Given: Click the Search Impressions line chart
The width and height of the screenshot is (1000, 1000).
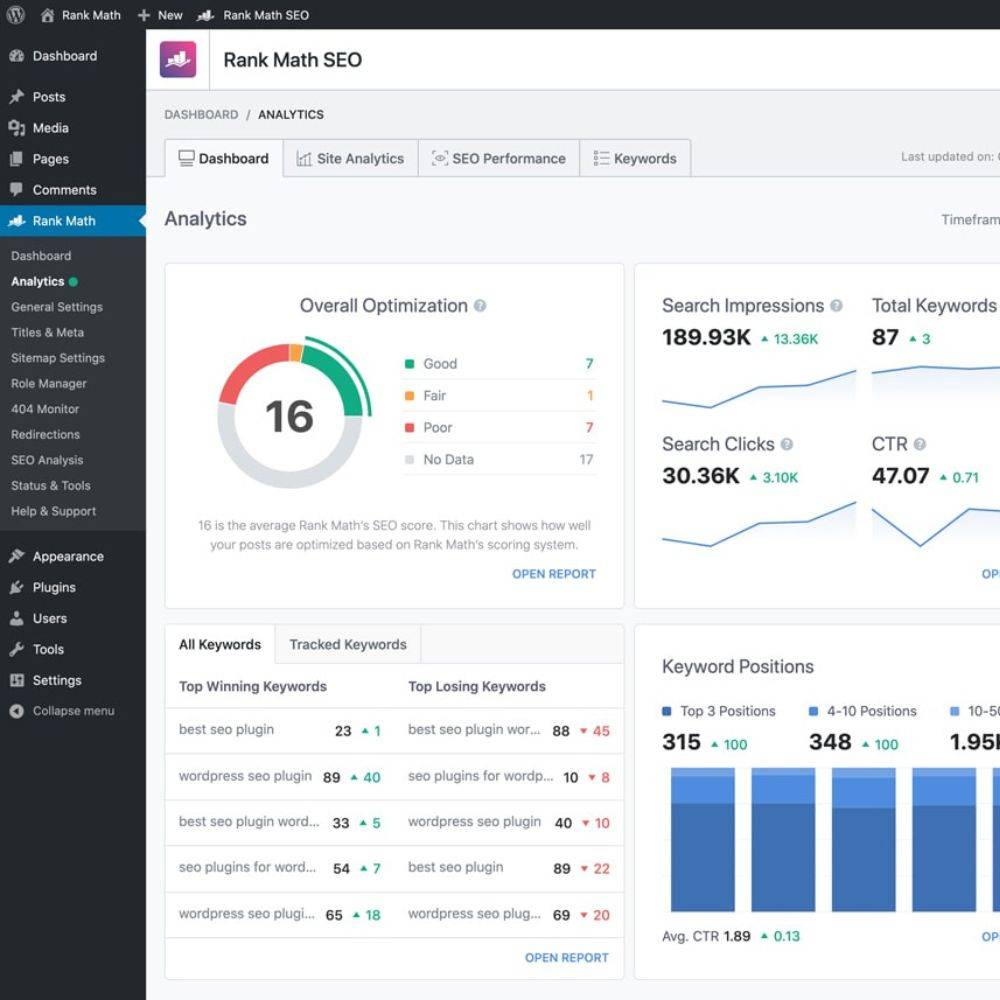Looking at the screenshot, I should [x=759, y=388].
